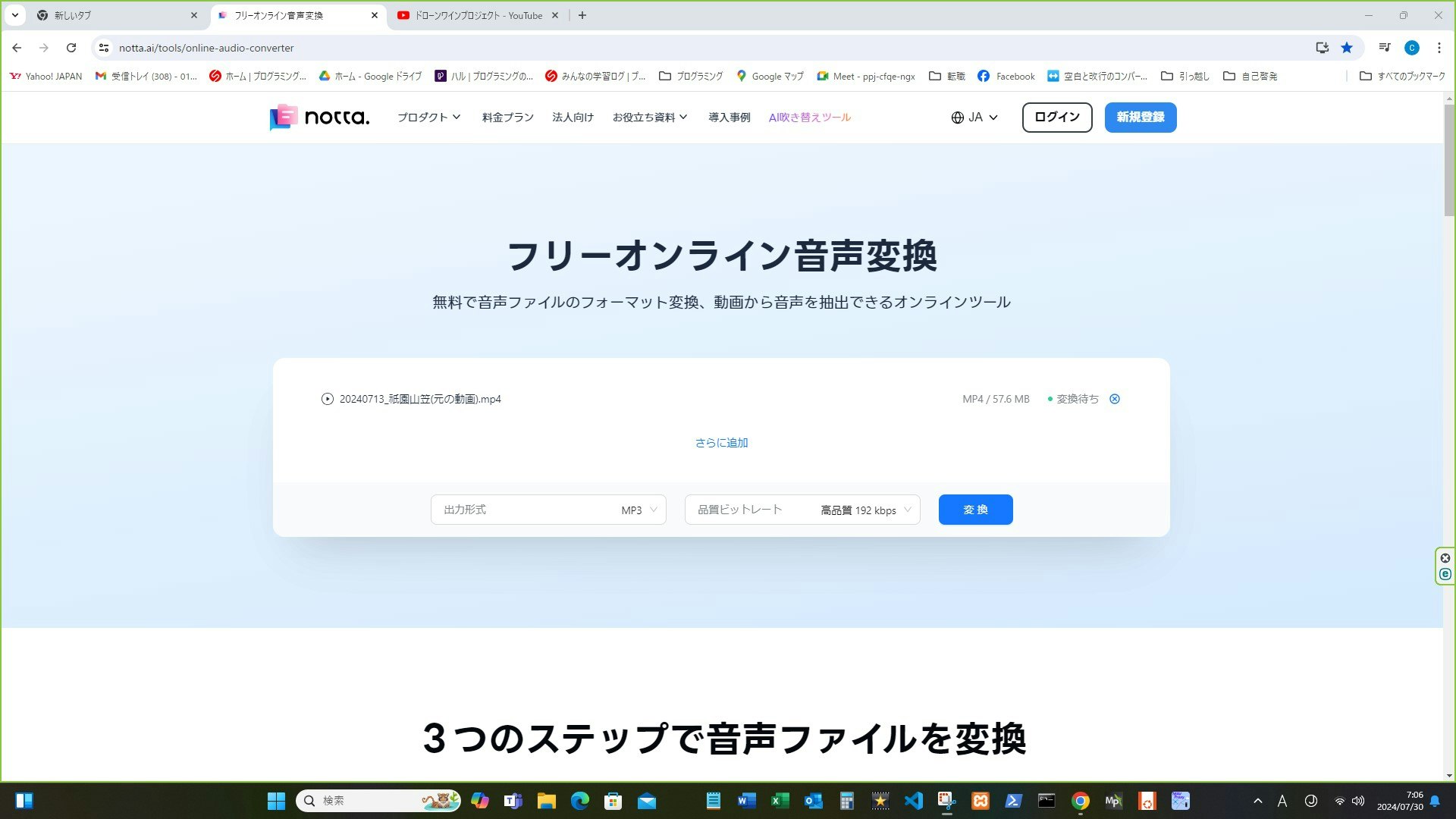This screenshot has height=819, width=1456.
Task: Switch to the ドローンワインプロジェクト YouTube tab
Action: tap(476, 14)
